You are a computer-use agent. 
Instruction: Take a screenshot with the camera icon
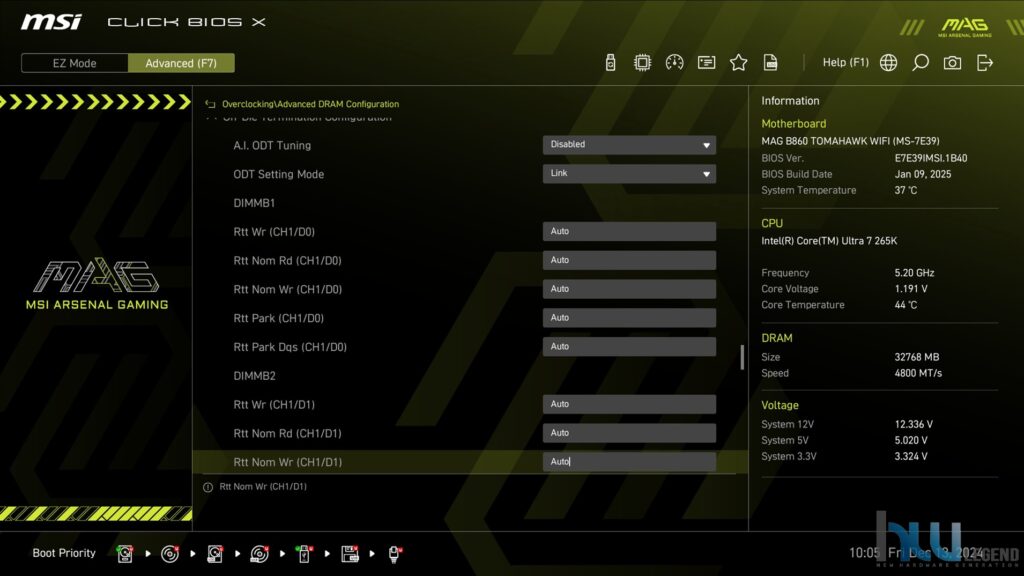pyautogui.click(x=952, y=63)
